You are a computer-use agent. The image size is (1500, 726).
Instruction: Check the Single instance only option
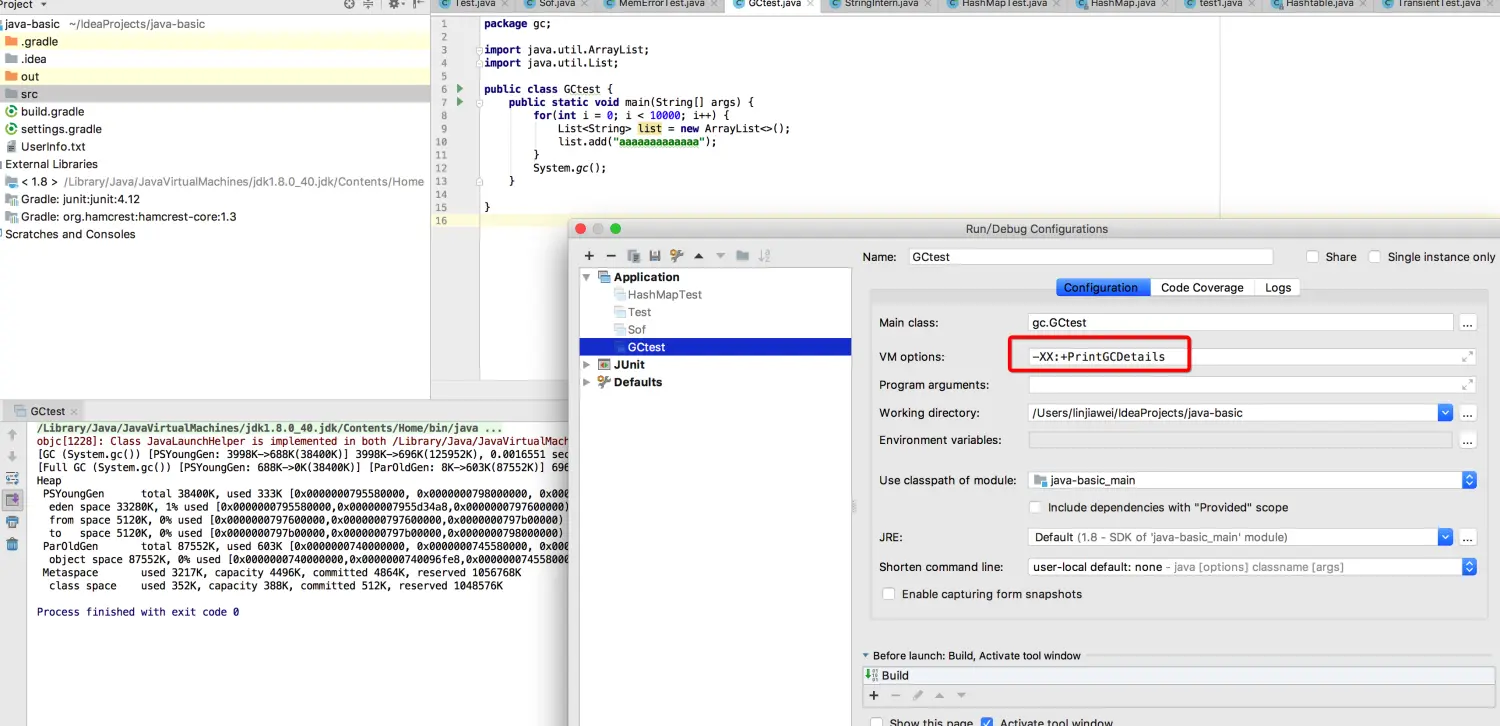(1374, 257)
